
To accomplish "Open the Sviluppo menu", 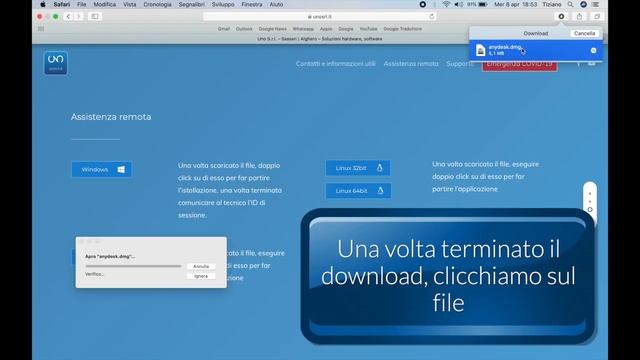I will 223,4.
